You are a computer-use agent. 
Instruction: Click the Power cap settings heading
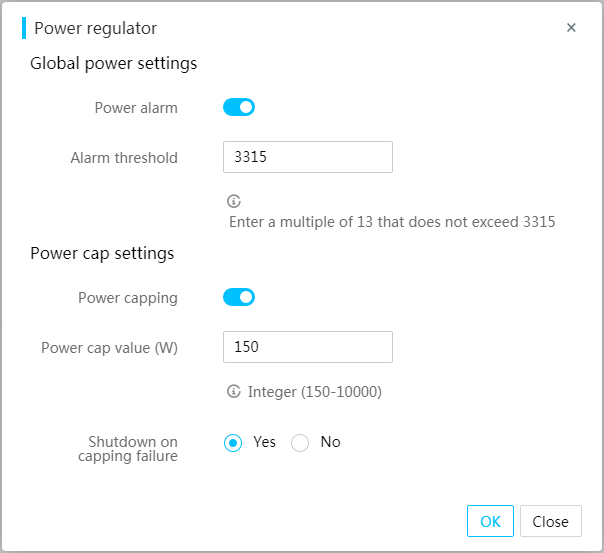click(x=102, y=254)
